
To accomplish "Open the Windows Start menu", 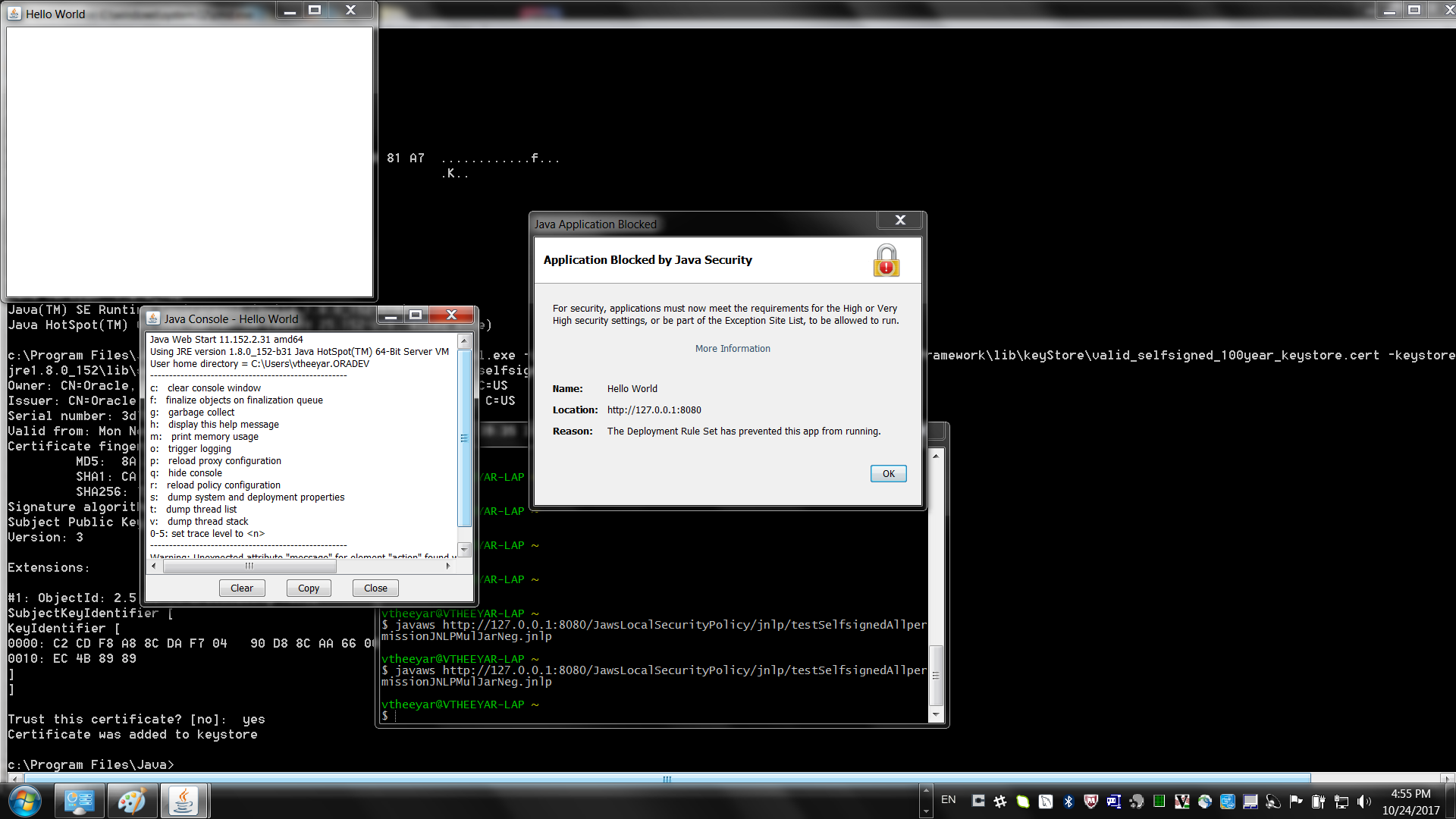I will [x=24, y=801].
